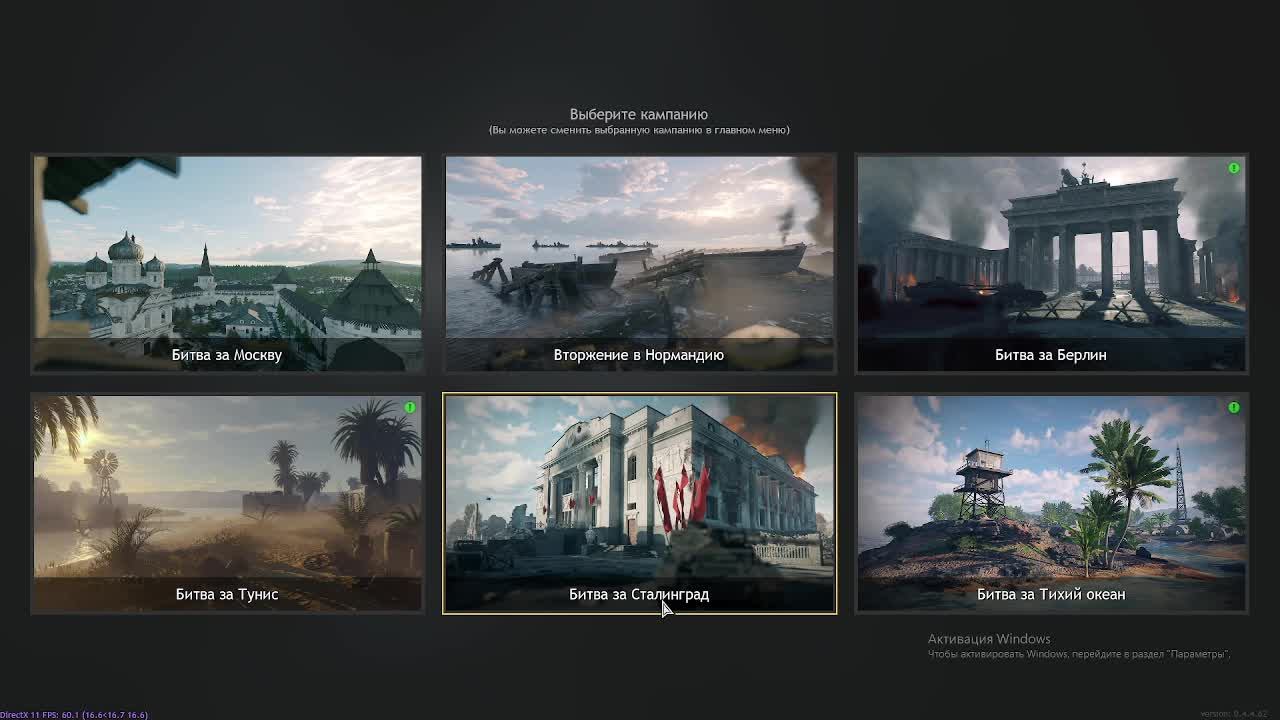Open the Битва за Берлин campaign card
Screen dimensions: 1280x720
point(1051,264)
